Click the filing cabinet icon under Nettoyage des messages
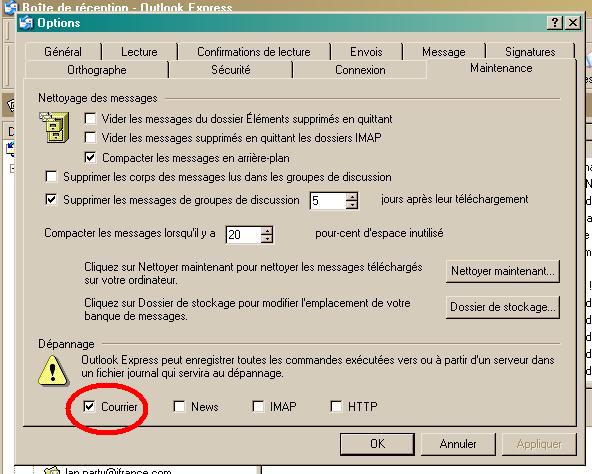This screenshot has width=592, height=474. (55, 127)
